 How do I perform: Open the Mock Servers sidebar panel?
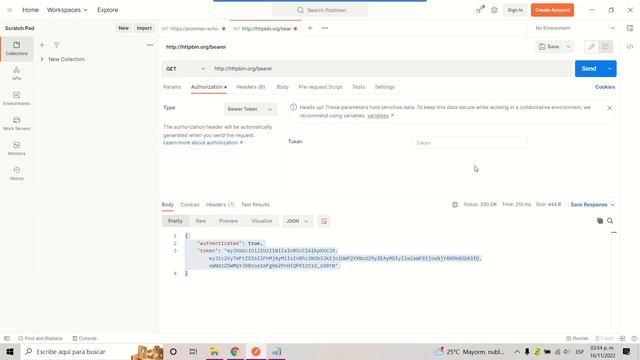[x=16, y=124]
